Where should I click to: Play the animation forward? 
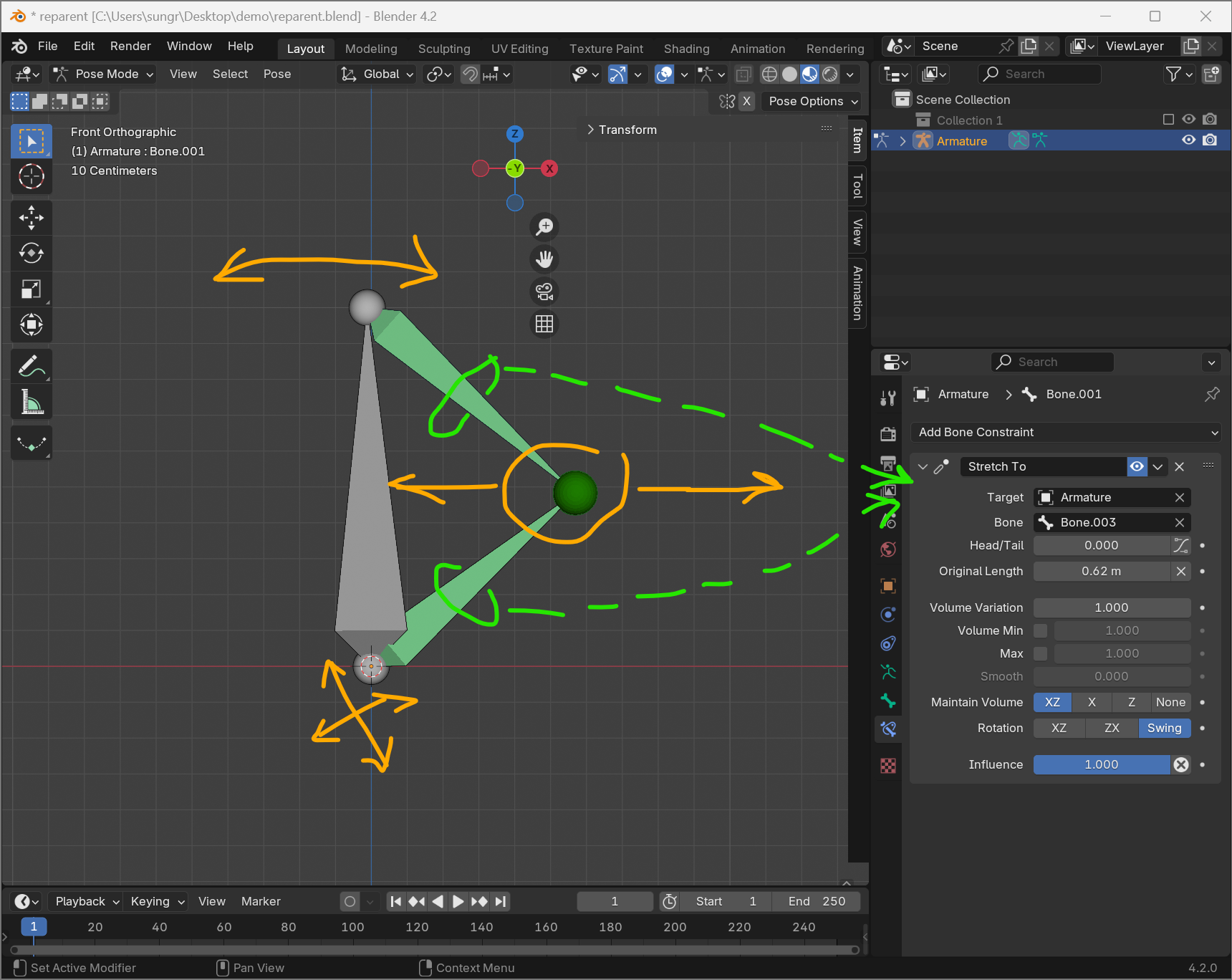pyautogui.click(x=458, y=901)
